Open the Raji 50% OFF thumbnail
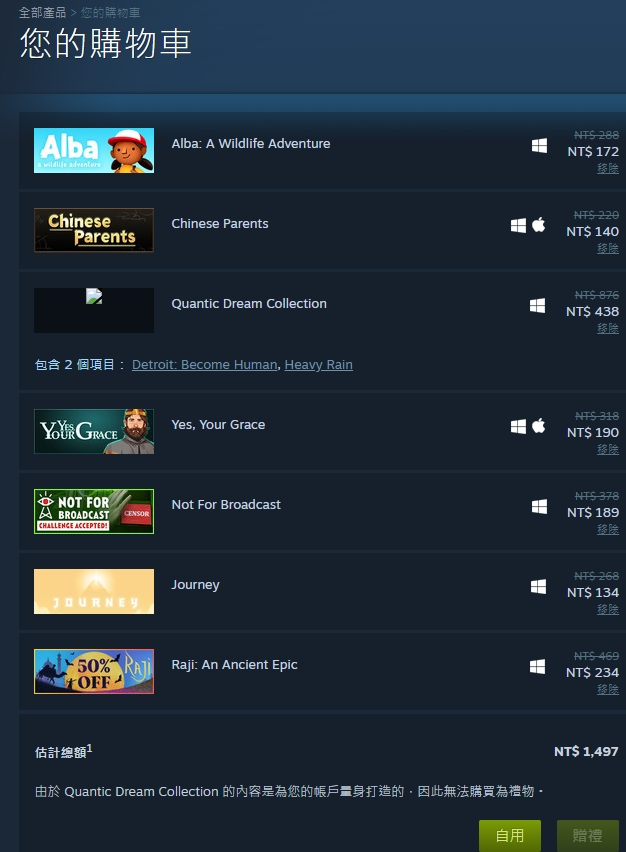The image size is (626, 852). pyautogui.click(x=94, y=671)
